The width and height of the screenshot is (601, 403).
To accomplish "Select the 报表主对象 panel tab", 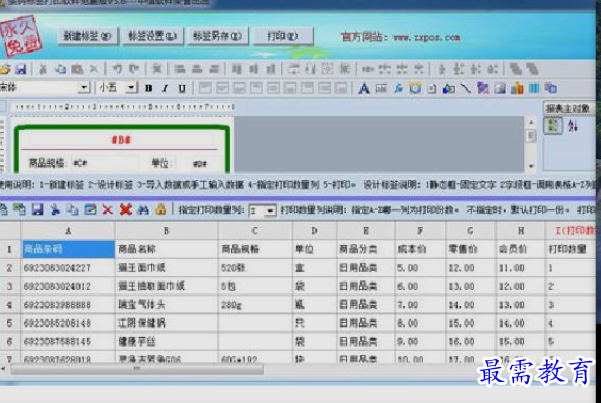I will tap(568, 109).
